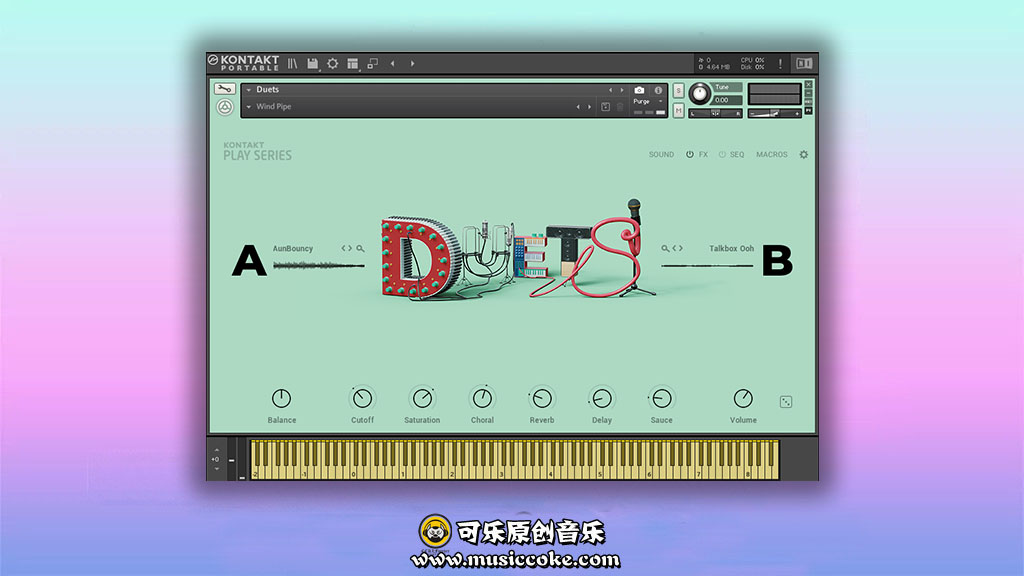Viewport: 1024px width, 576px height.
Task: Click the instrument pan slider
Action: (716, 114)
